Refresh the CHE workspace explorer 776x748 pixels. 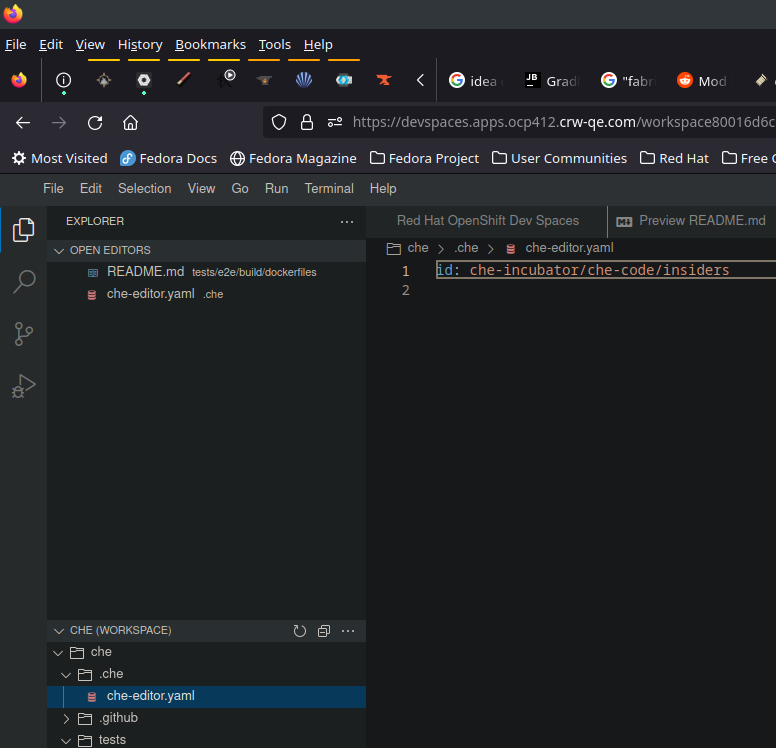click(299, 631)
